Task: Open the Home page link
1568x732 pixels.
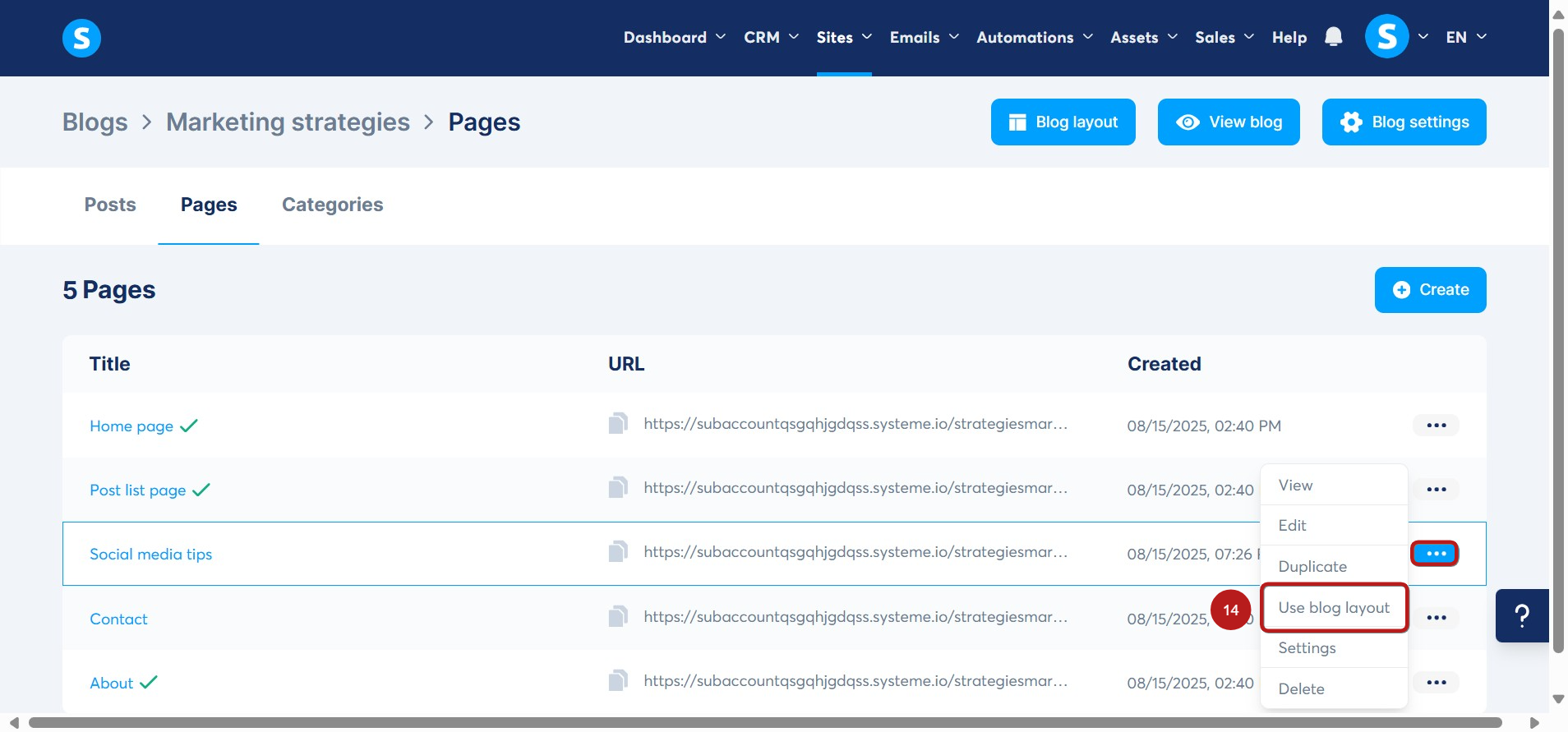Action: [x=131, y=426]
